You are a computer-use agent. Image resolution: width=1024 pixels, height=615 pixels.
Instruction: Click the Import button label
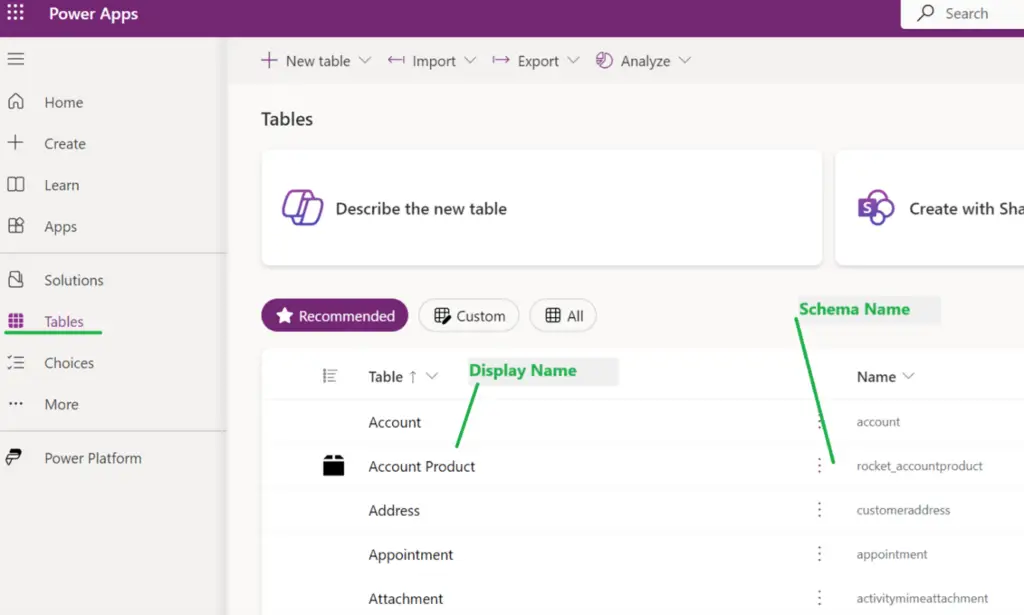point(434,61)
